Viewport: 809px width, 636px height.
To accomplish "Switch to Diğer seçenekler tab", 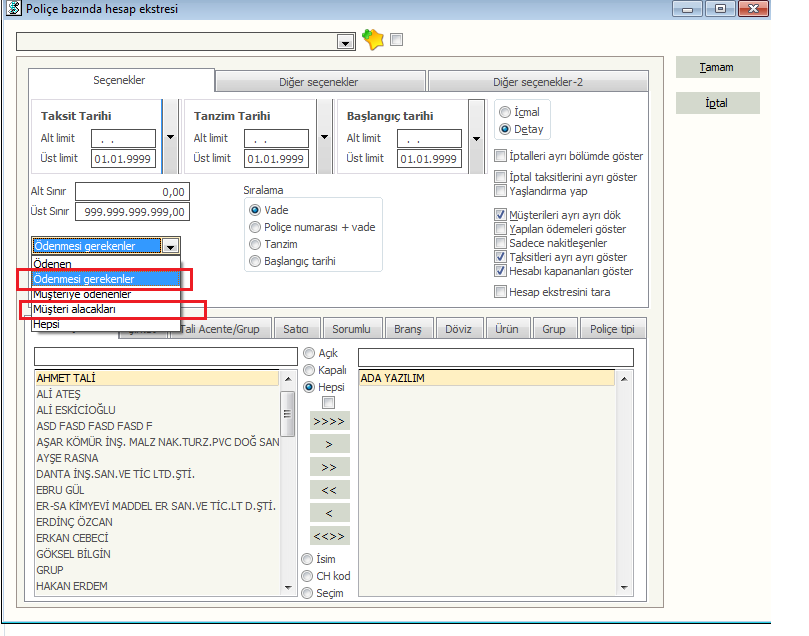I will click(x=319, y=82).
